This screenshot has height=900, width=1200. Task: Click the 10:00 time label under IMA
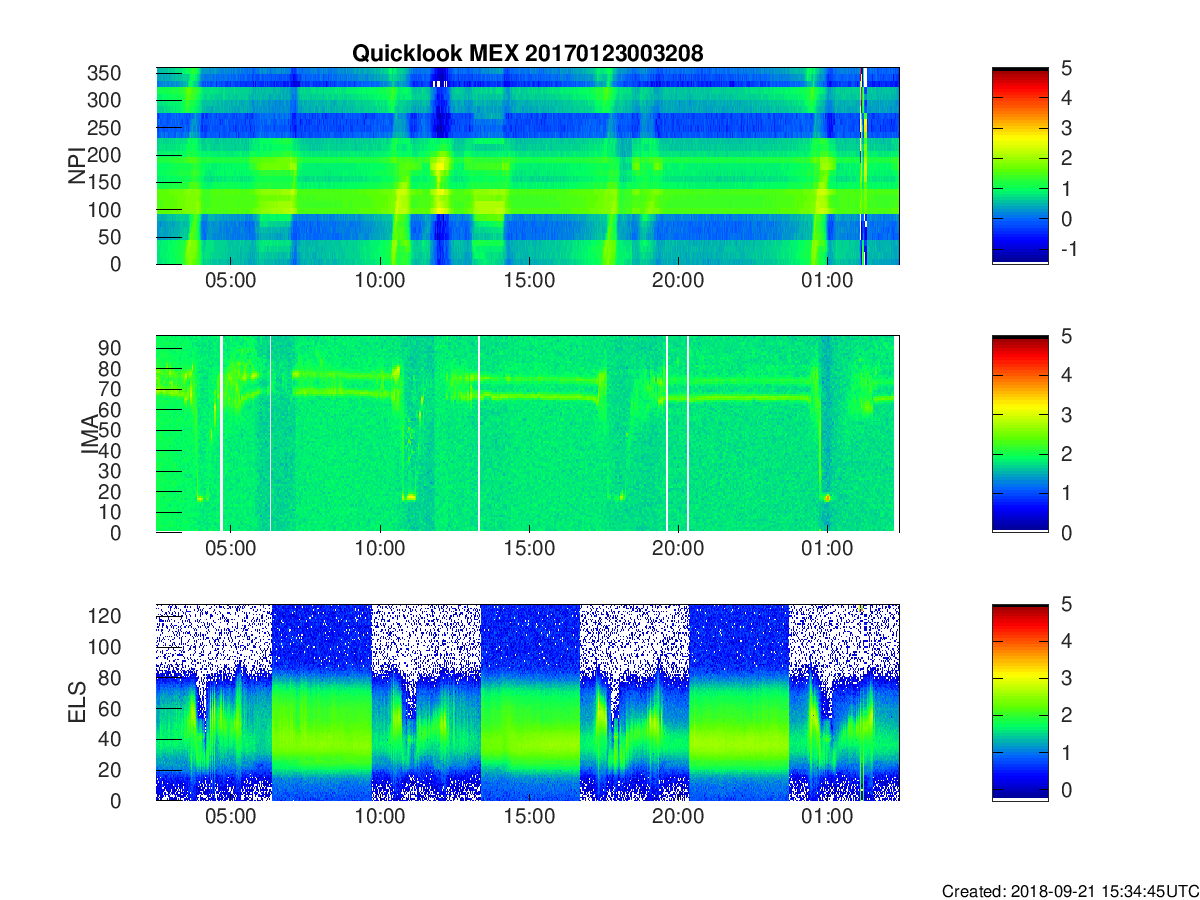[380, 548]
